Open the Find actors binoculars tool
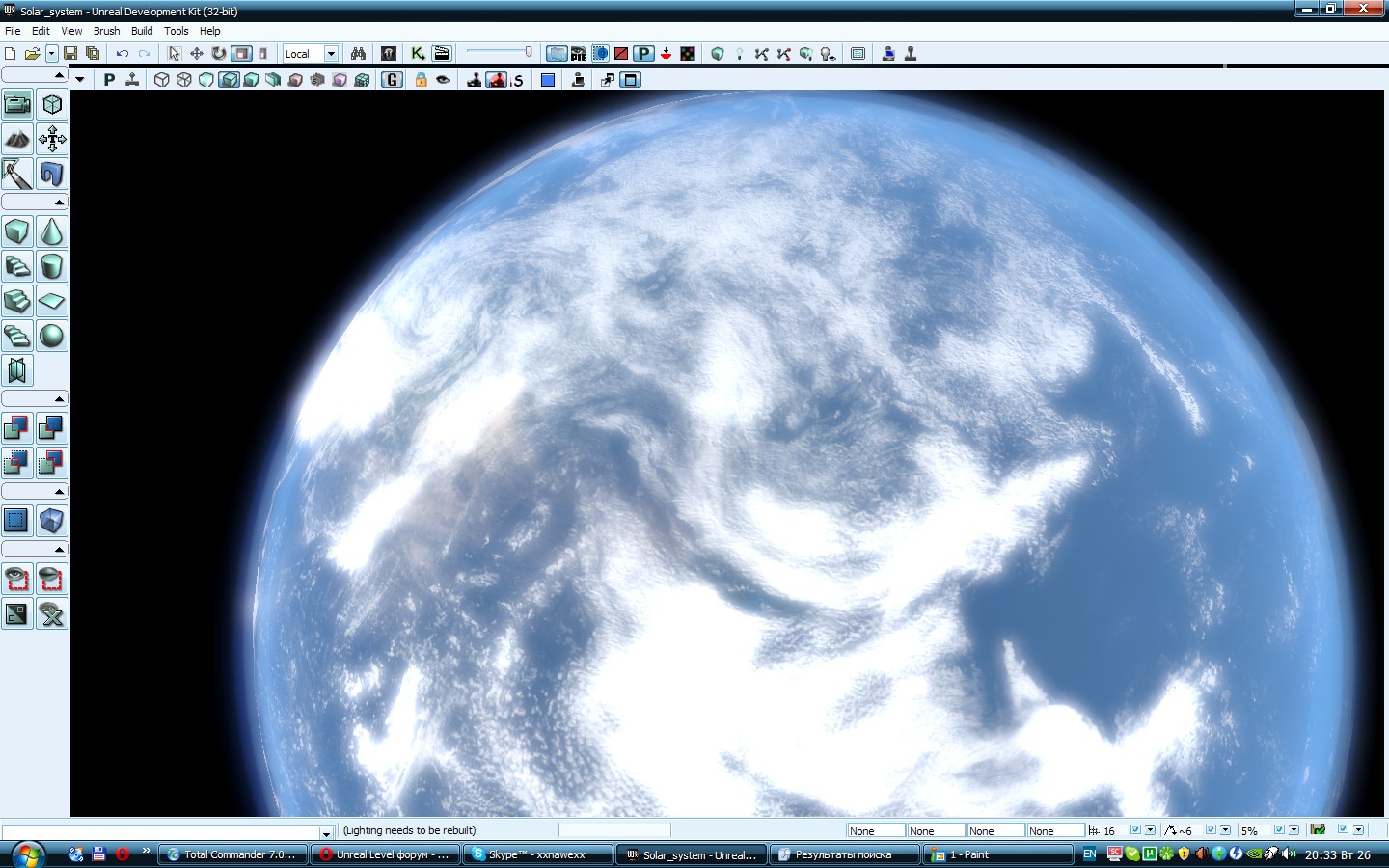Image resolution: width=1389 pixels, height=868 pixels. point(358,54)
